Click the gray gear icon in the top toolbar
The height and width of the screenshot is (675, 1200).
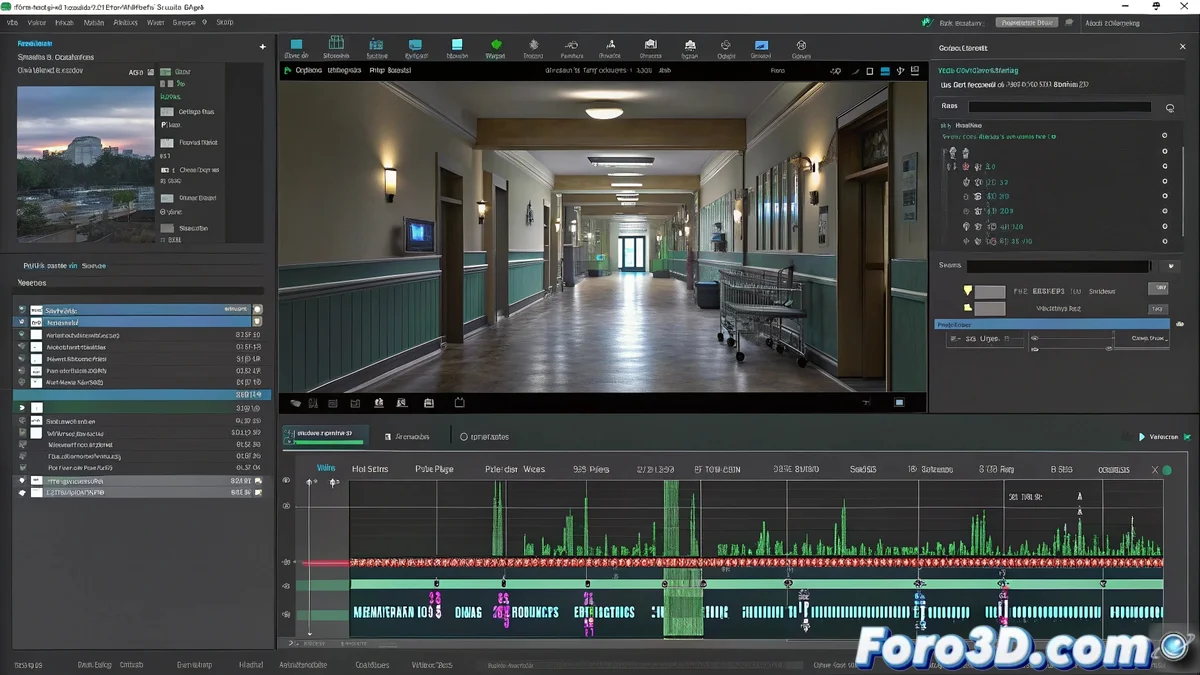click(x=533, y=44)
